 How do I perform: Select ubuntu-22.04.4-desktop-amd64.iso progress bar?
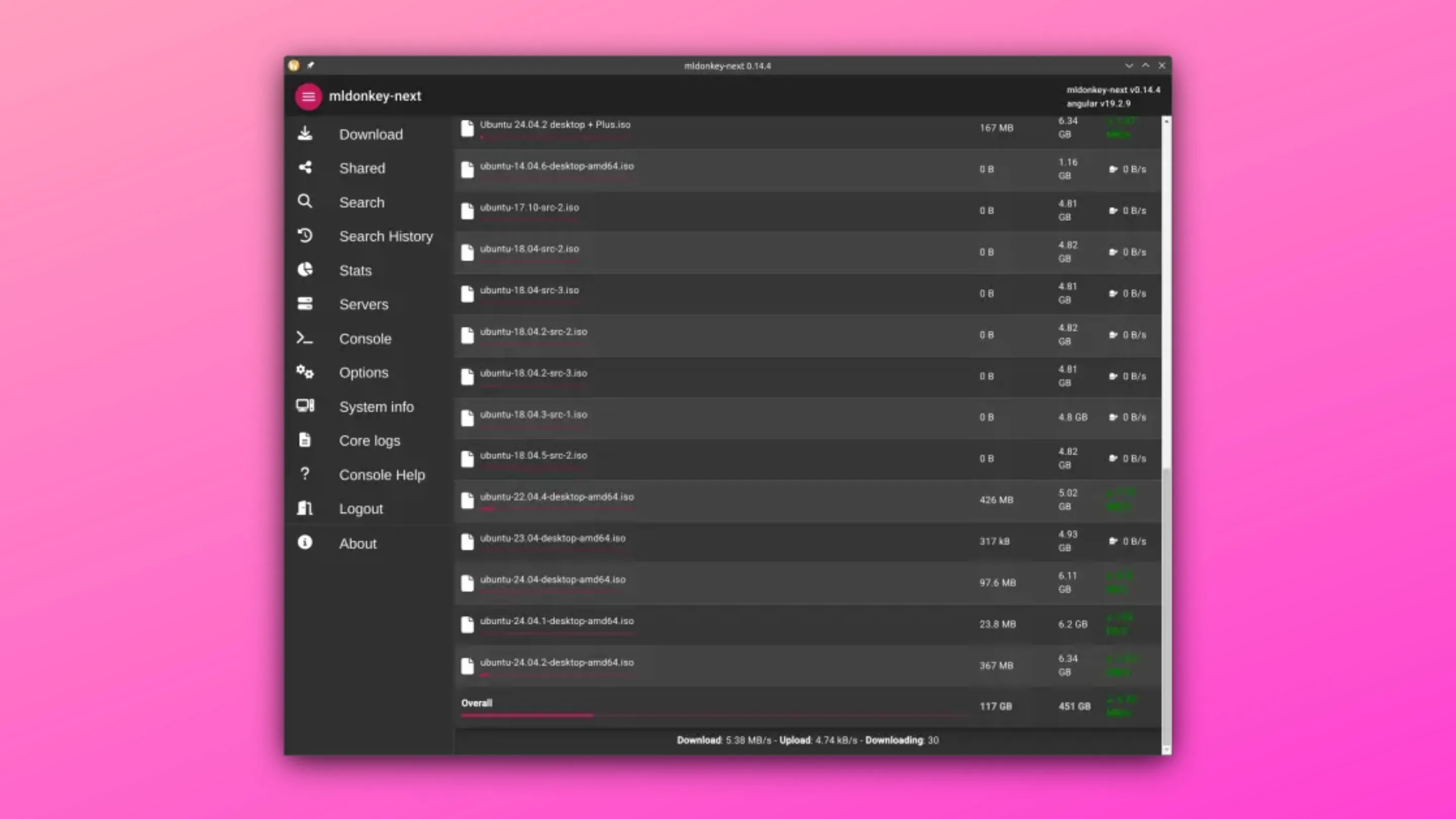pyautogui.click(x=557, y=509)
